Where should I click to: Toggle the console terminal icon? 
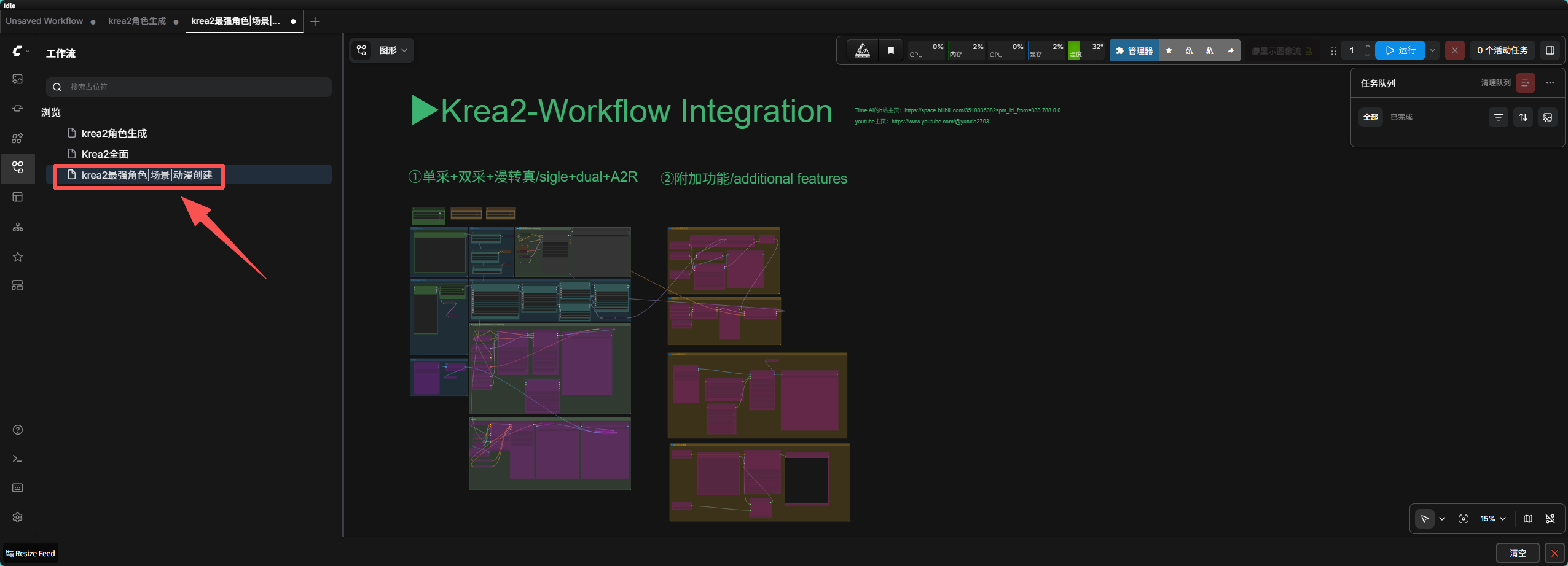tap(18, 459)
